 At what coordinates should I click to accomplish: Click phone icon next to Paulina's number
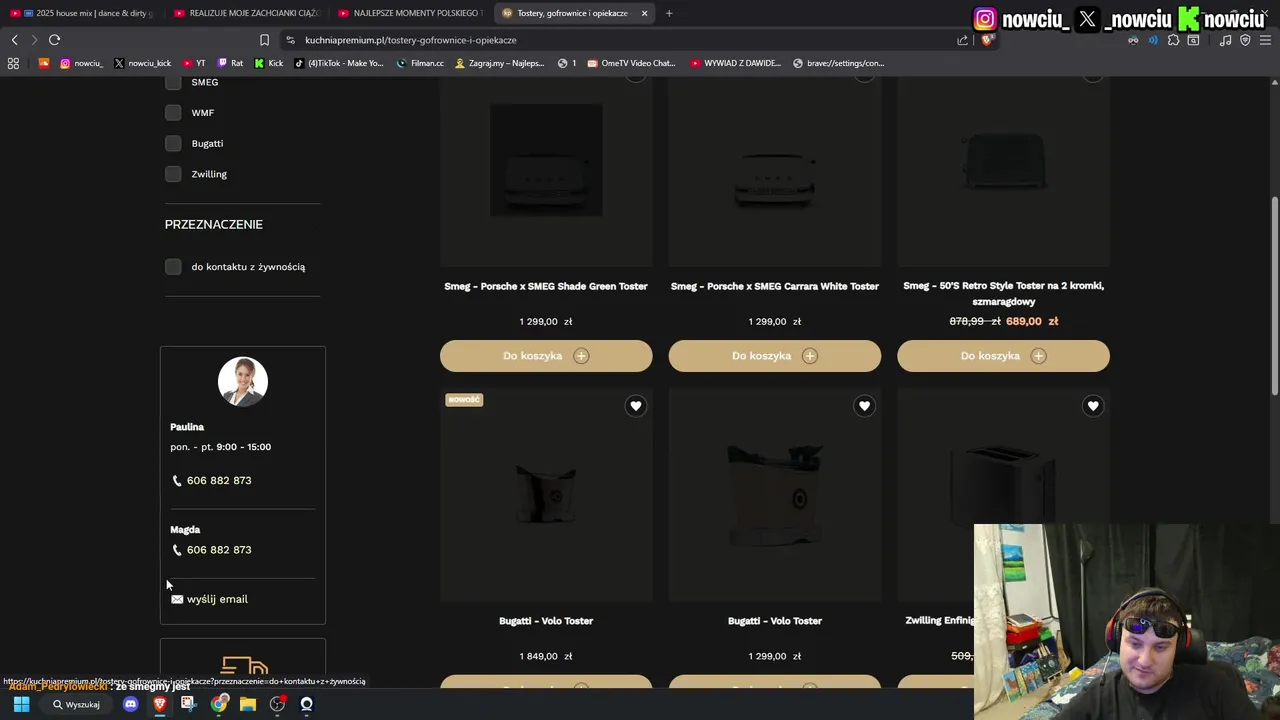coord(177,481)
